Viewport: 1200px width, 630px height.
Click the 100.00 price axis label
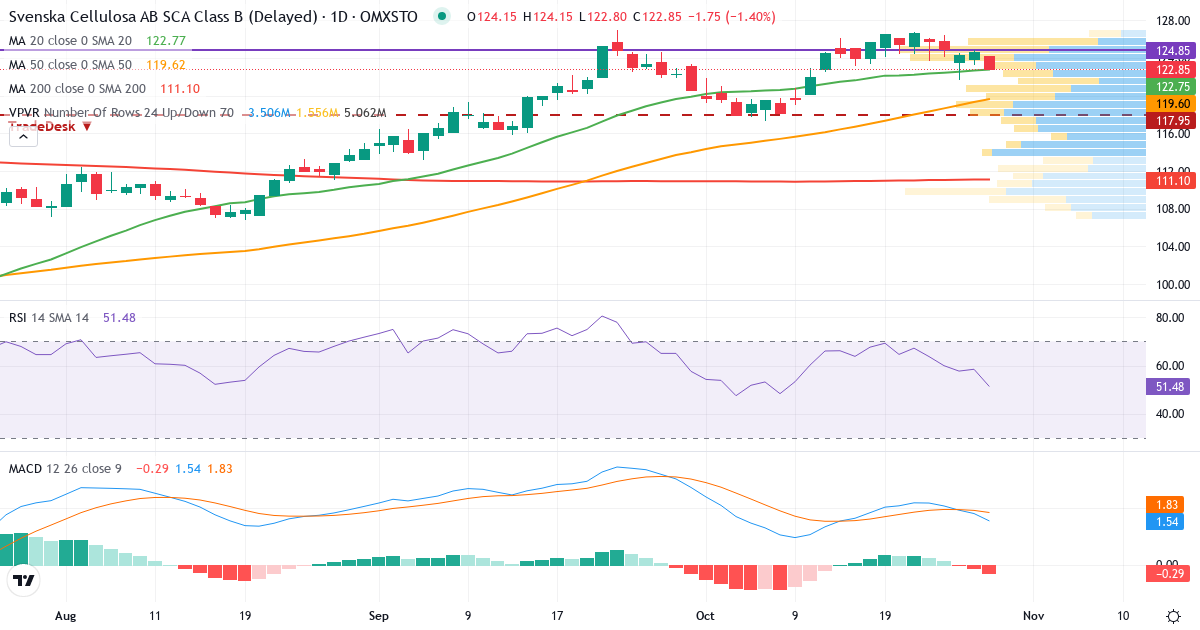pyautogui.click(x=1172, y=285)
